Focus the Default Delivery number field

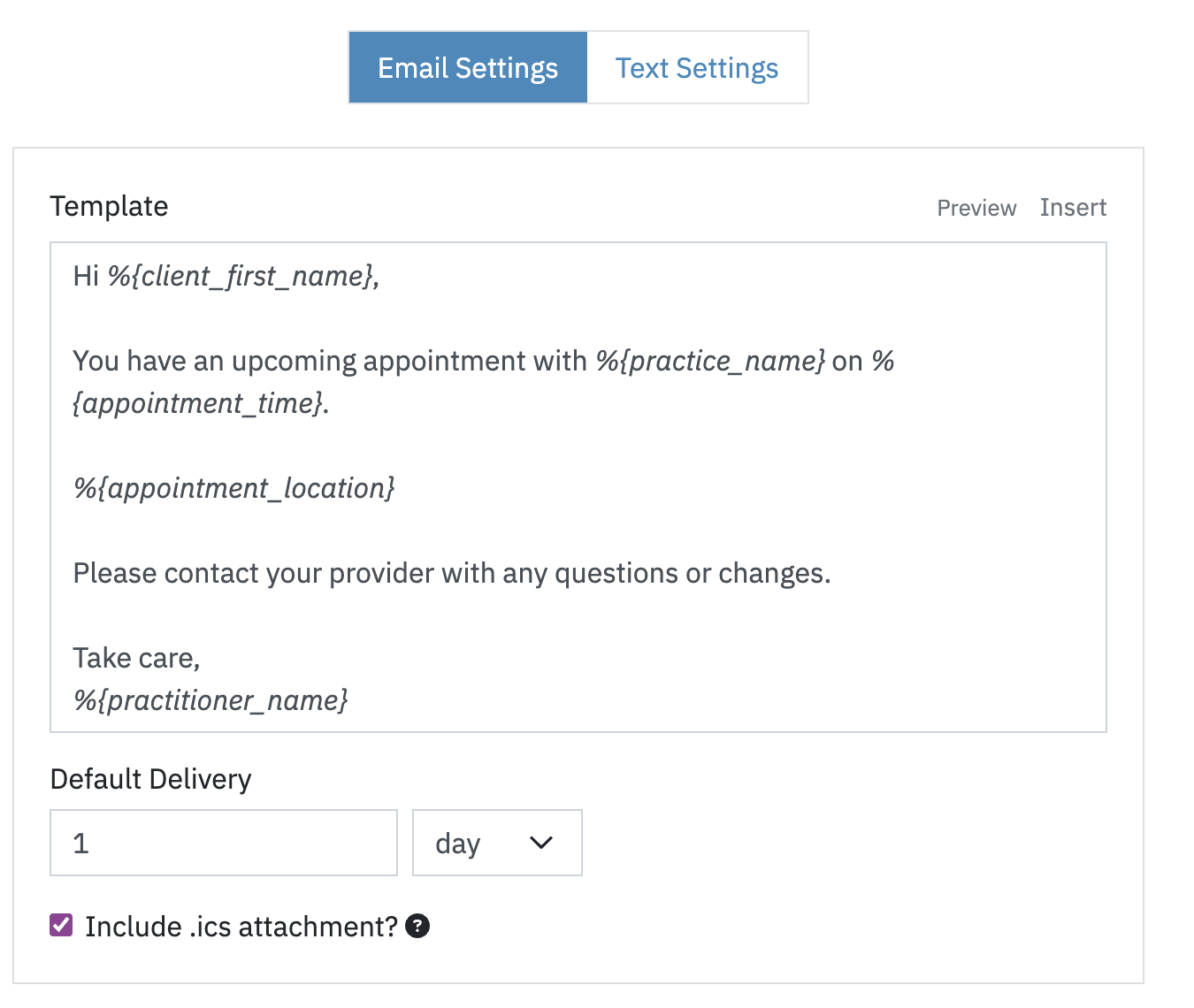(x=224, y=843)
